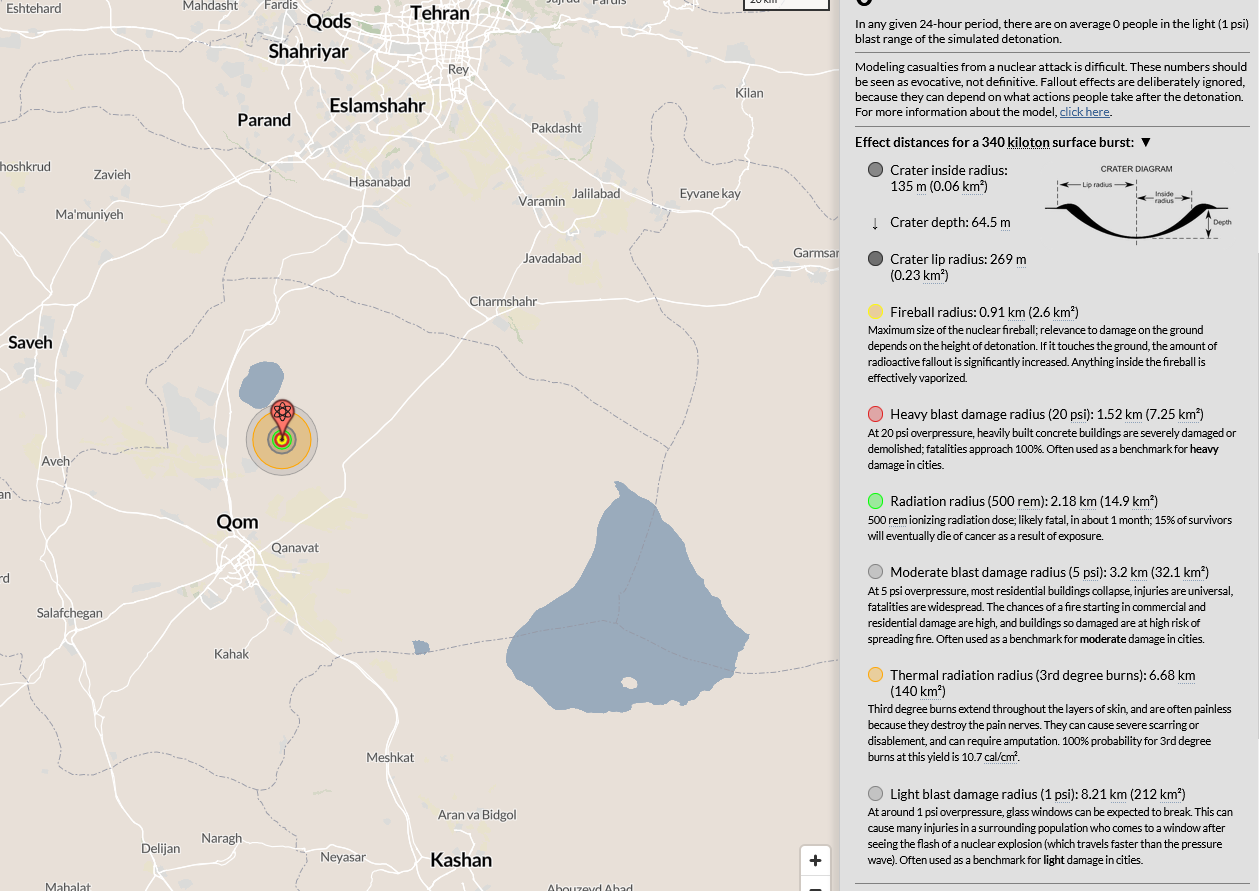The width and height of the screenshot is (1259, 891).
Task: Click the Naragh town label
Action: click(x=221, y=838)
